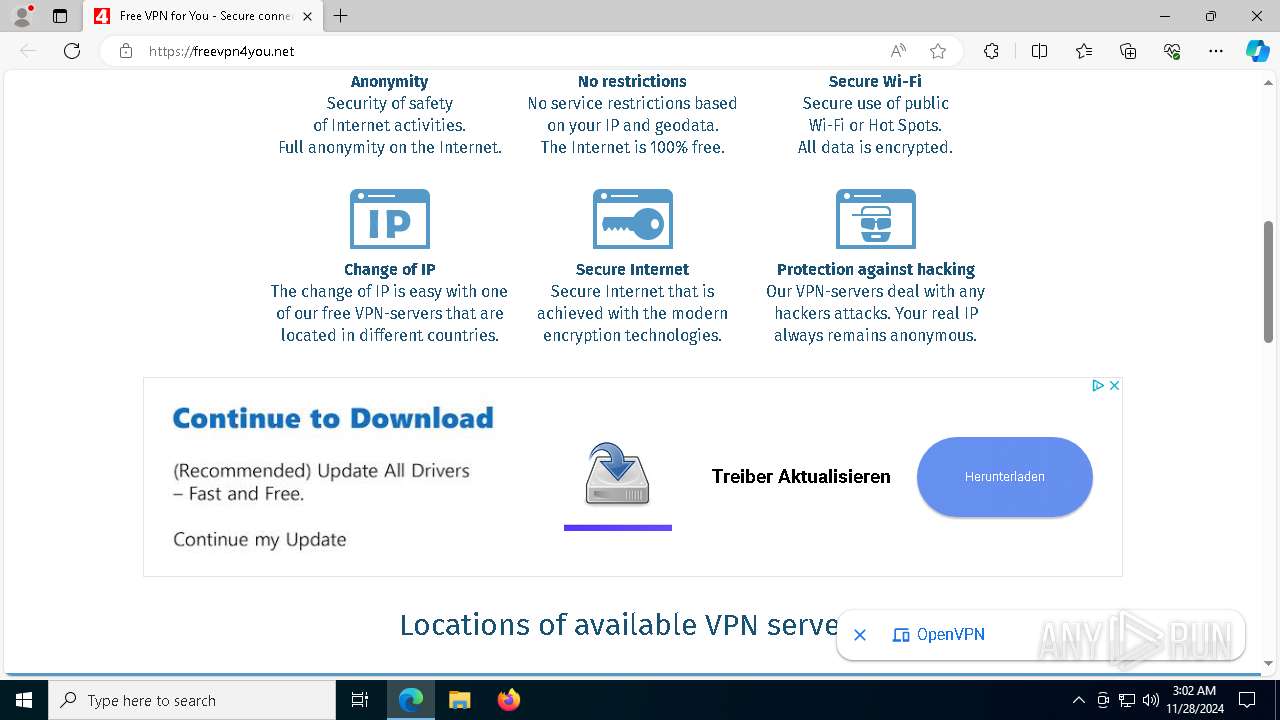Open Microsoft Edge from taskbar

click(411, 700)
